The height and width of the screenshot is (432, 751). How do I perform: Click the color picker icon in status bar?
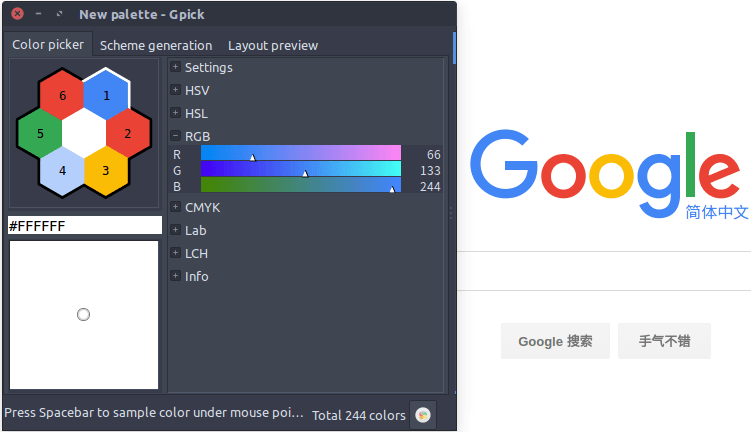click(x=423, y=415)
